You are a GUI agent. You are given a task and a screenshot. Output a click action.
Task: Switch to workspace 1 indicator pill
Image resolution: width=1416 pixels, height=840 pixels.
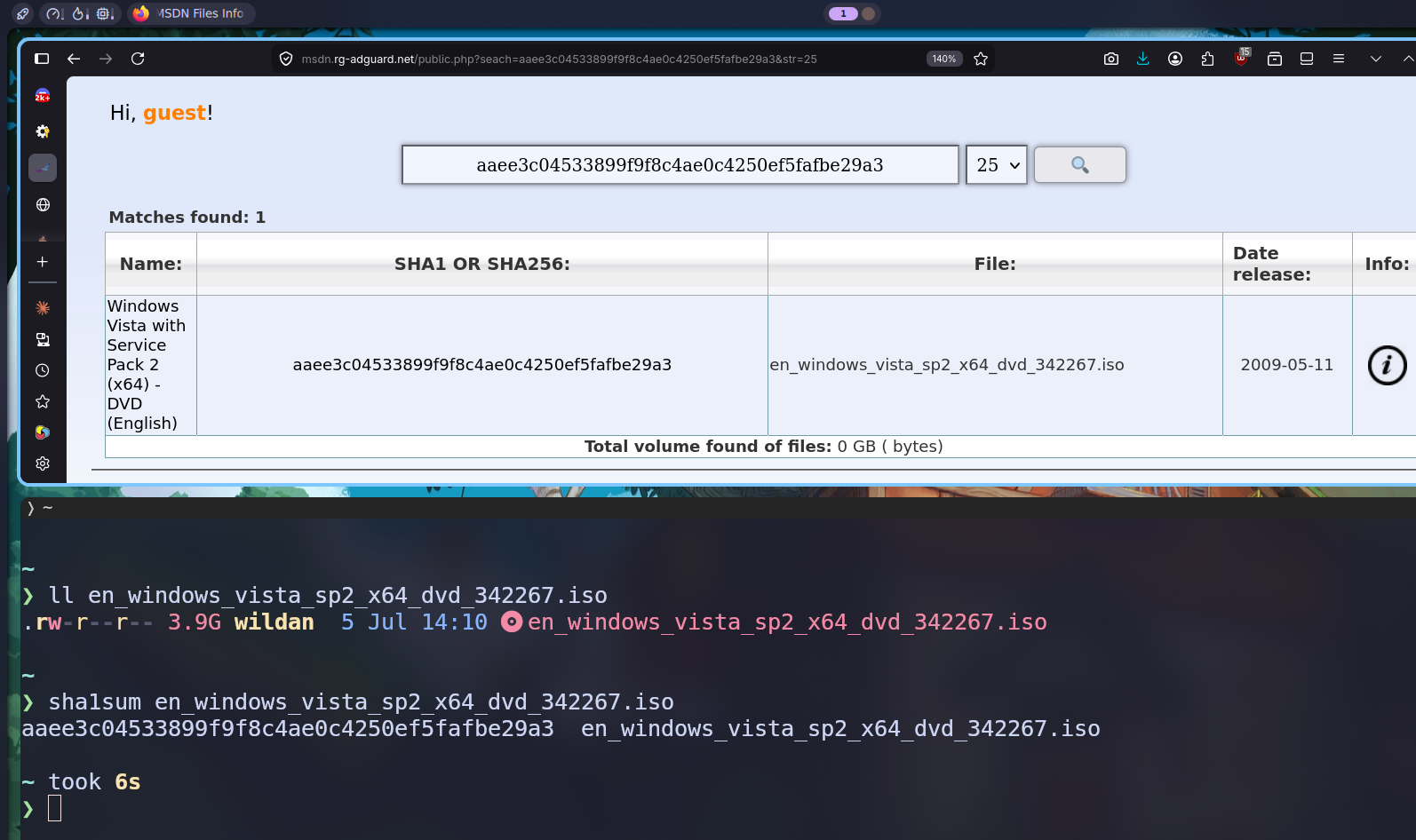(843, 13)
